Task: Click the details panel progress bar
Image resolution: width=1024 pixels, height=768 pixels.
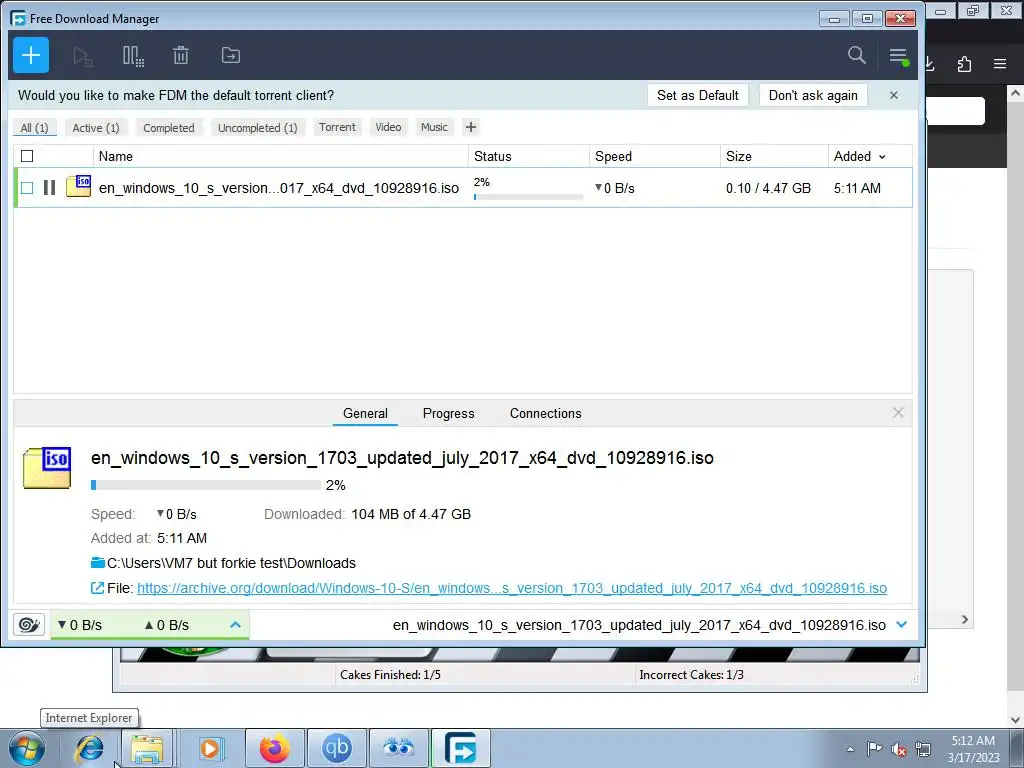Action: click(206, 485)
